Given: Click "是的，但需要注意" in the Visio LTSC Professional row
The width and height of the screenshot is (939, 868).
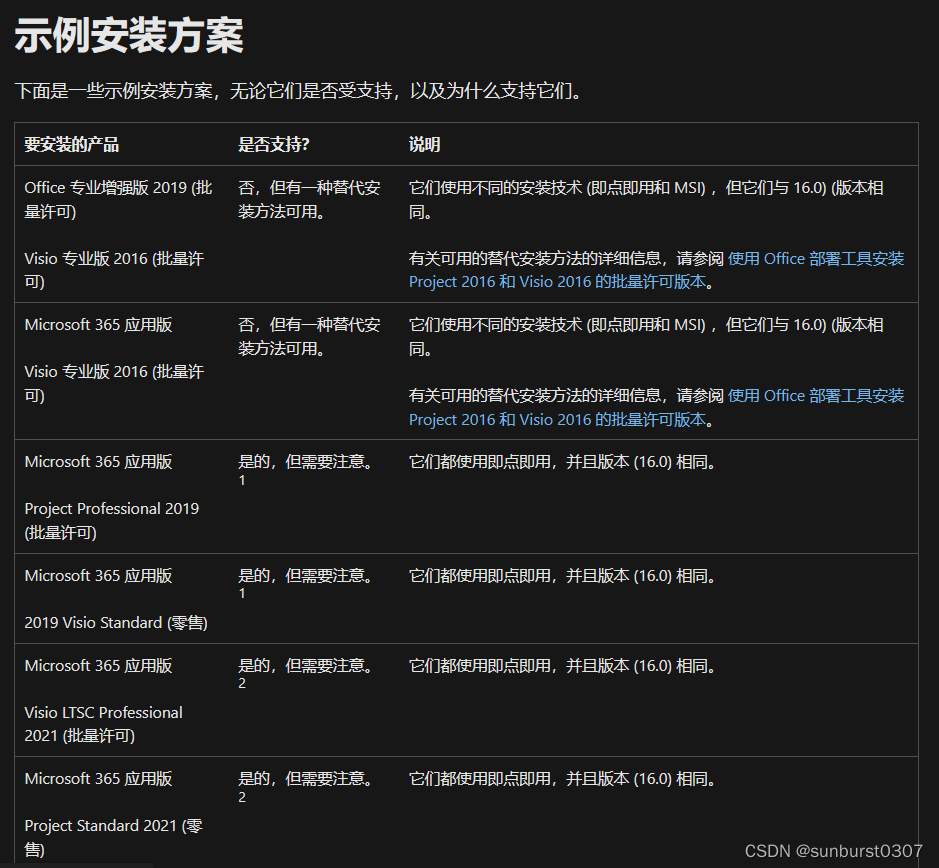Looking at the screenshot, I should (x=301, y=666).
